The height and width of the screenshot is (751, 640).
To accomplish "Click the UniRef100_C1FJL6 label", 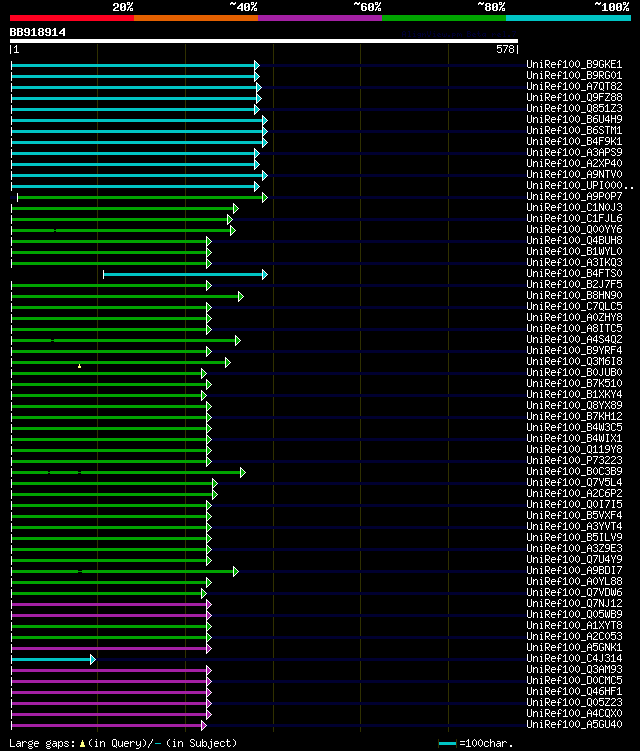I will click(x=574, y=218).
